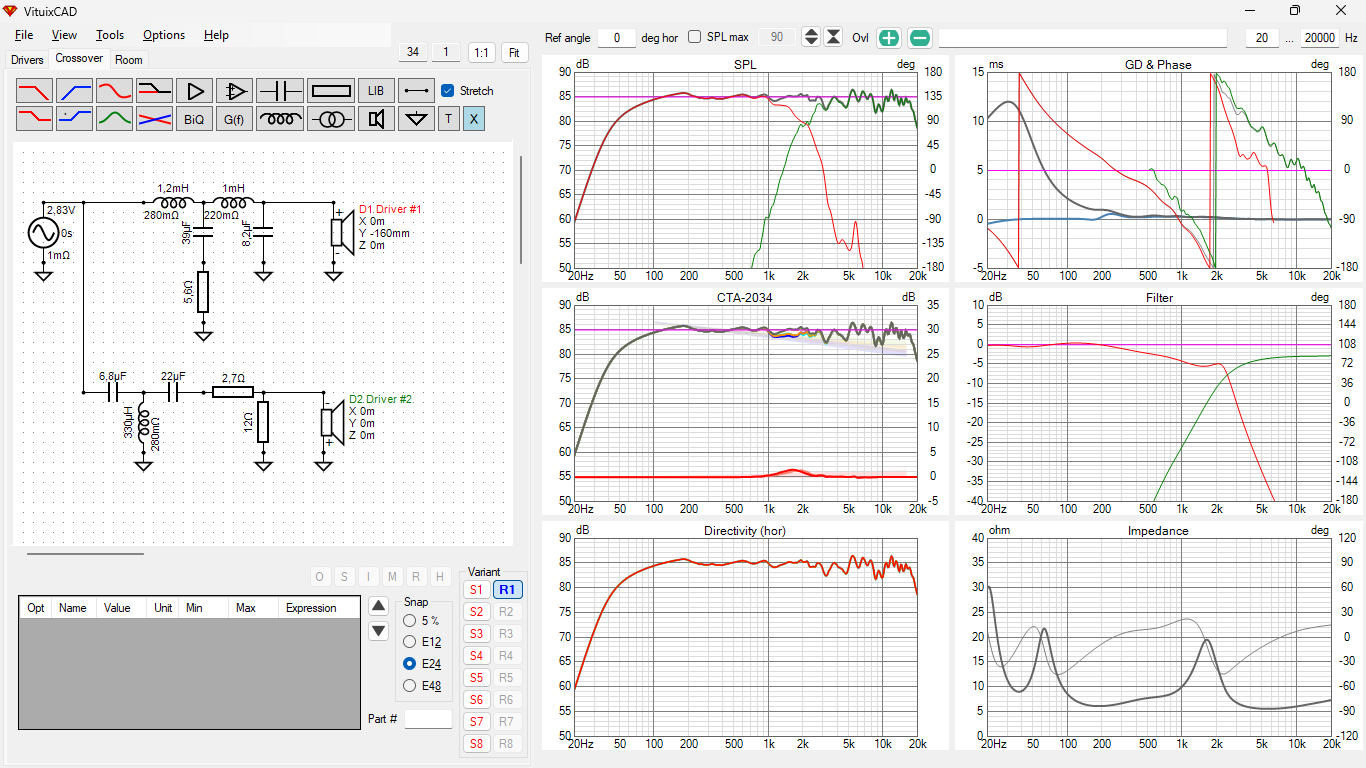Open the Help menu

(x=216, y=35)
